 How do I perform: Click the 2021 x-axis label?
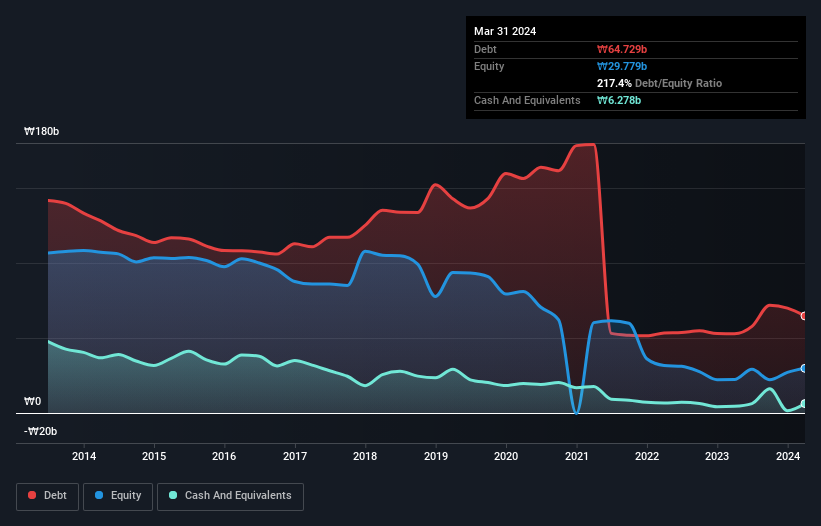(x=576, y=456)
